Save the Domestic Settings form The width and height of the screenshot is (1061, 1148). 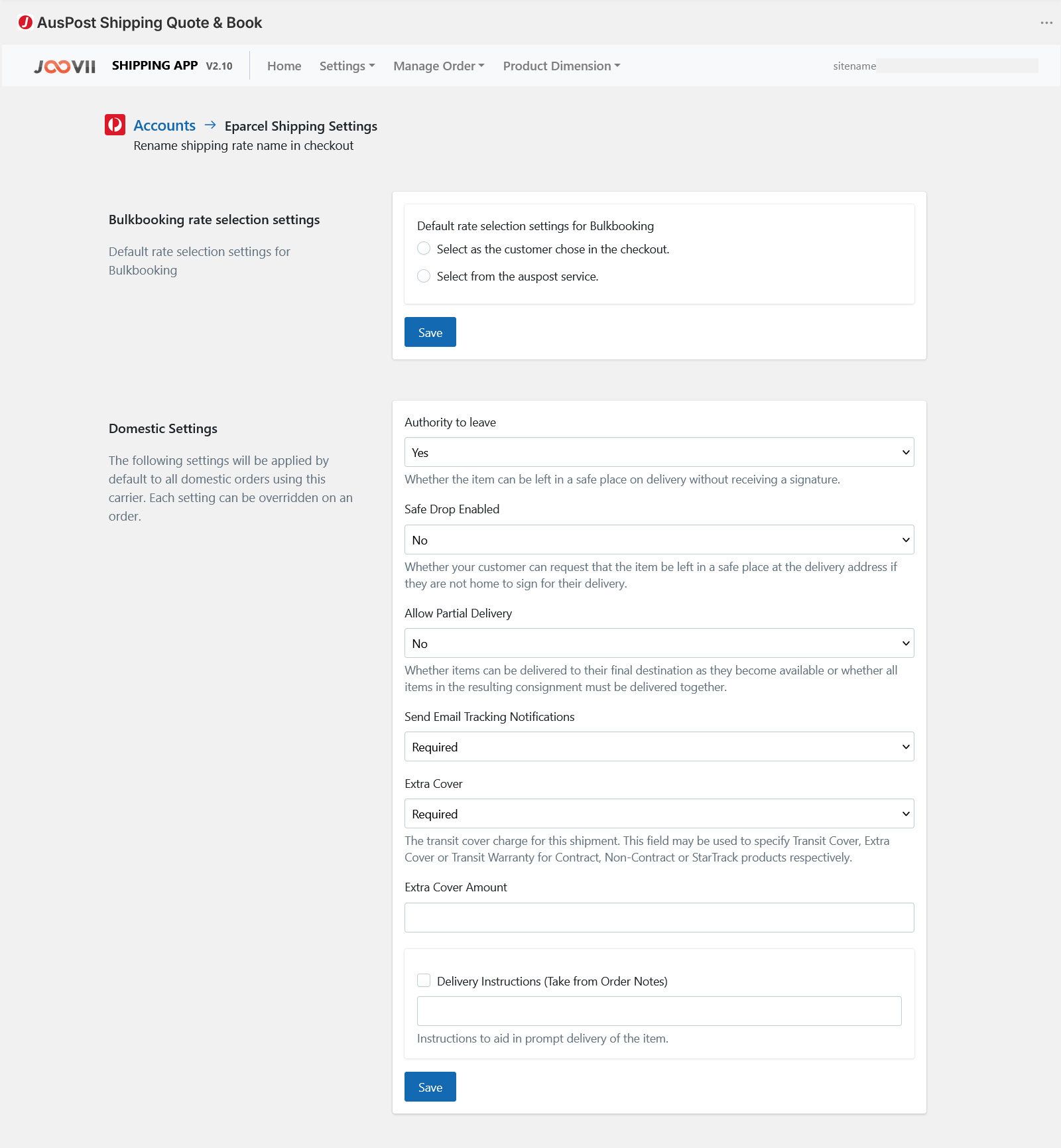click(x=430, y=1087)
